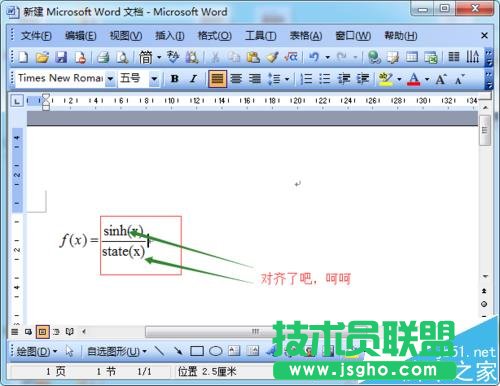Open Chinese conversion dropdown arrow
The width and height of the screenshot is (500, 386).
(159, 58)
